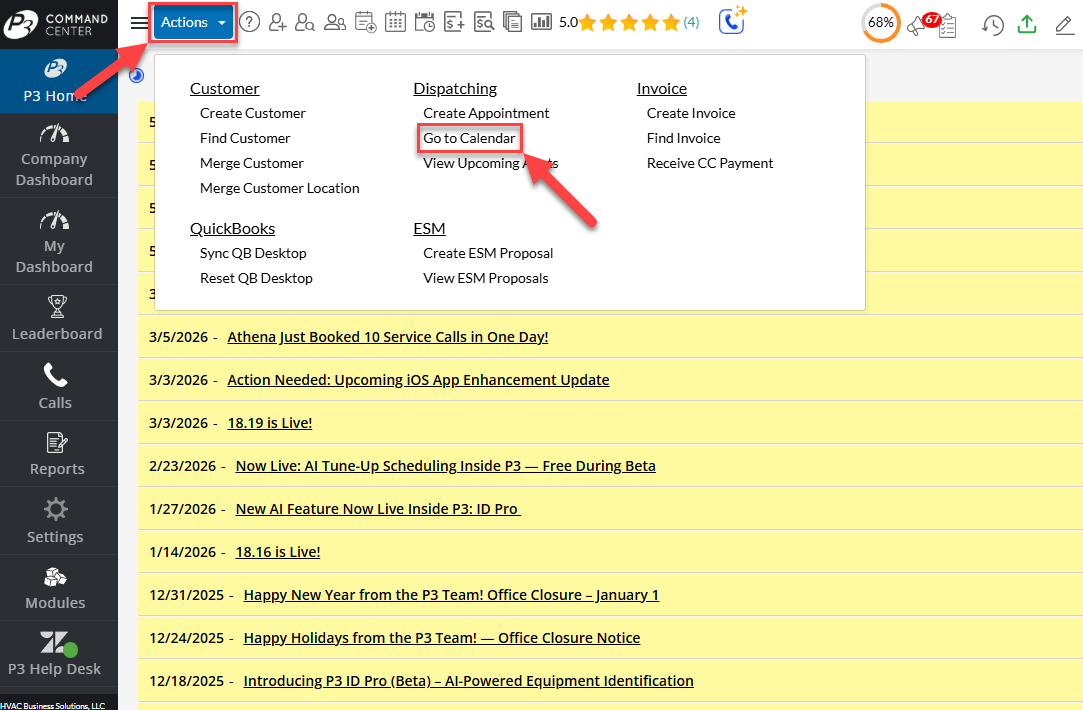Click the upcoming appointments calendar-clock icon
Viewport: 1083px width, 710px height.
click(x=425, y=23)
